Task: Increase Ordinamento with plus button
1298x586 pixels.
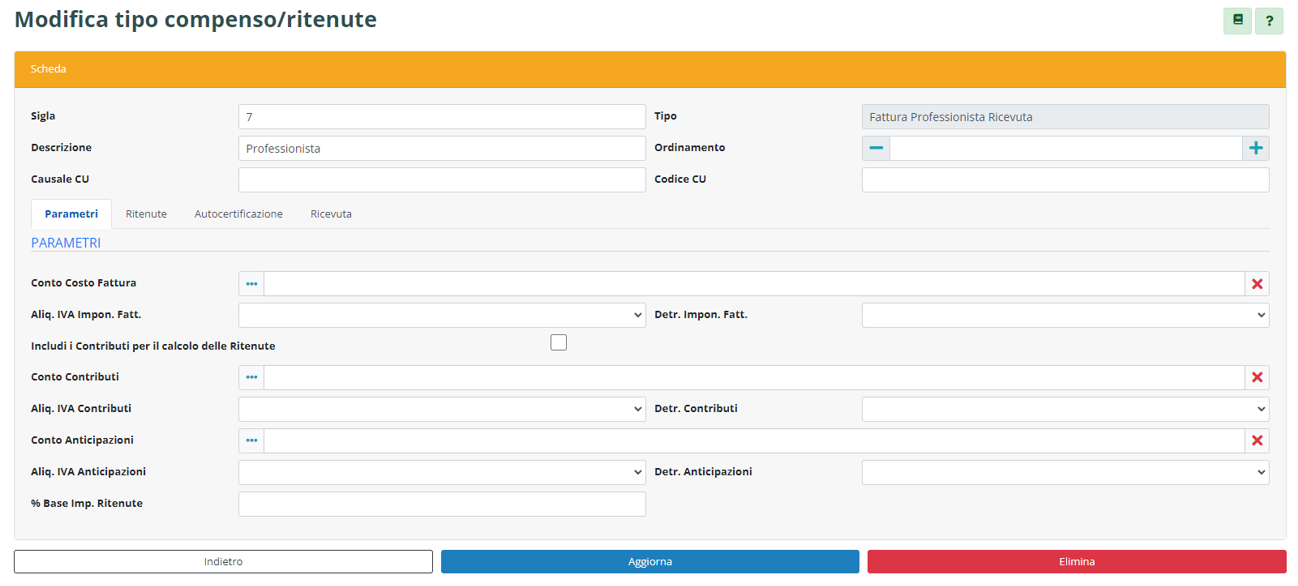Action: pos(1256,148)
